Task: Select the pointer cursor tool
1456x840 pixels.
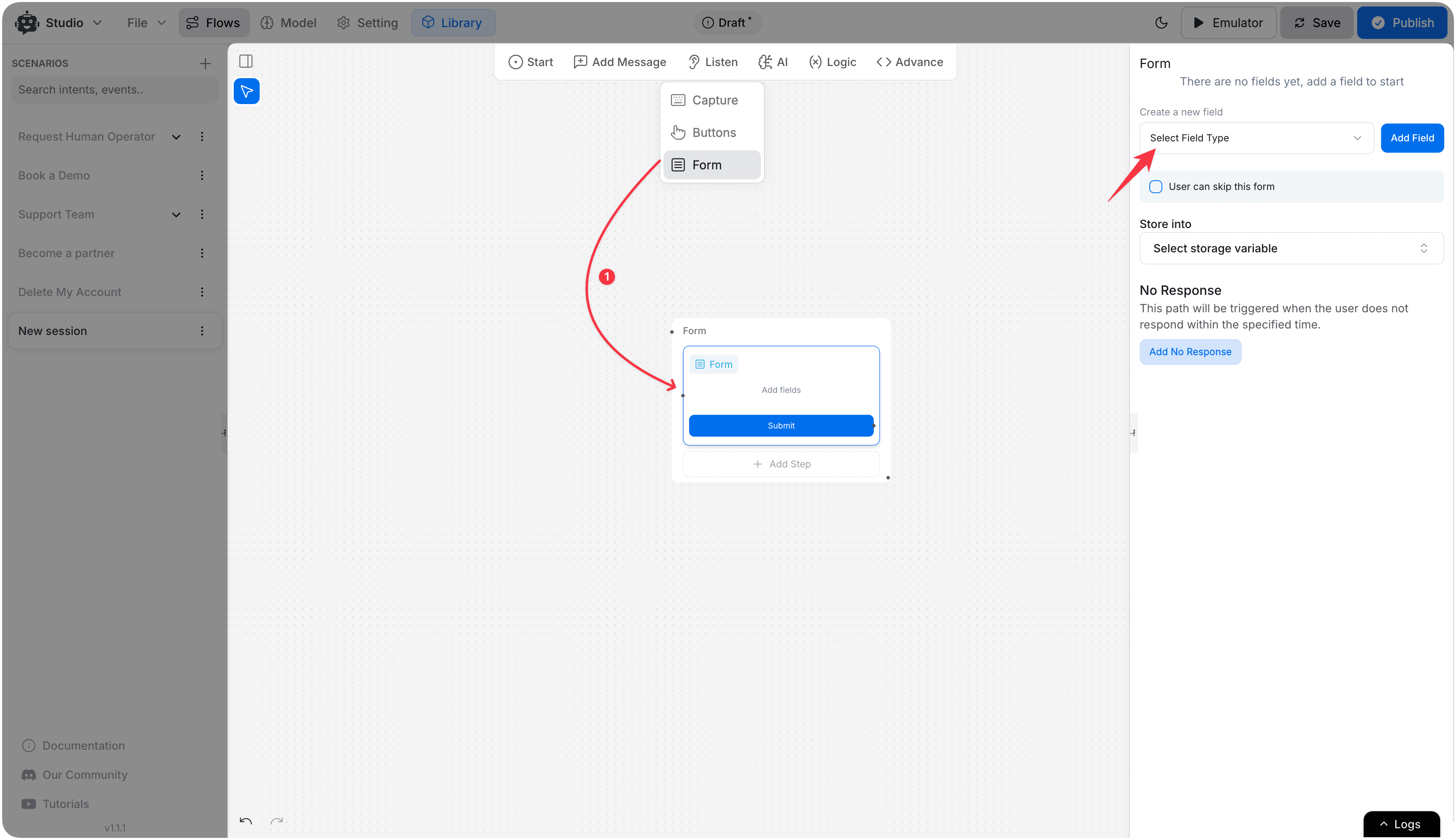Action: click(x=246, y=91)
